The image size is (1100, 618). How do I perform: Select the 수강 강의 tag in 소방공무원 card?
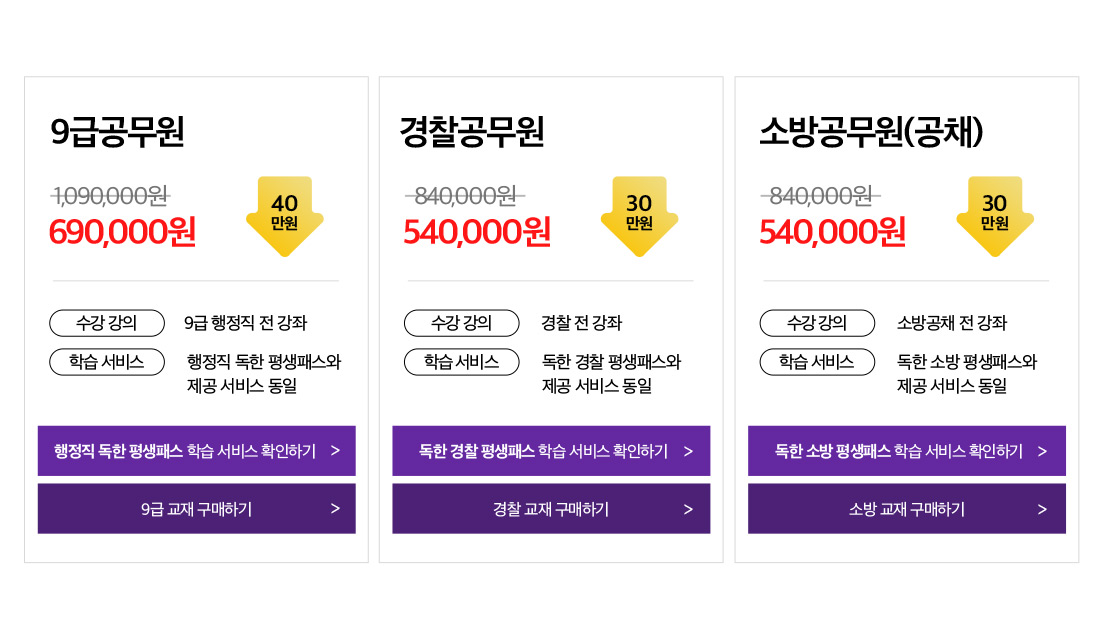click(817, 323)
